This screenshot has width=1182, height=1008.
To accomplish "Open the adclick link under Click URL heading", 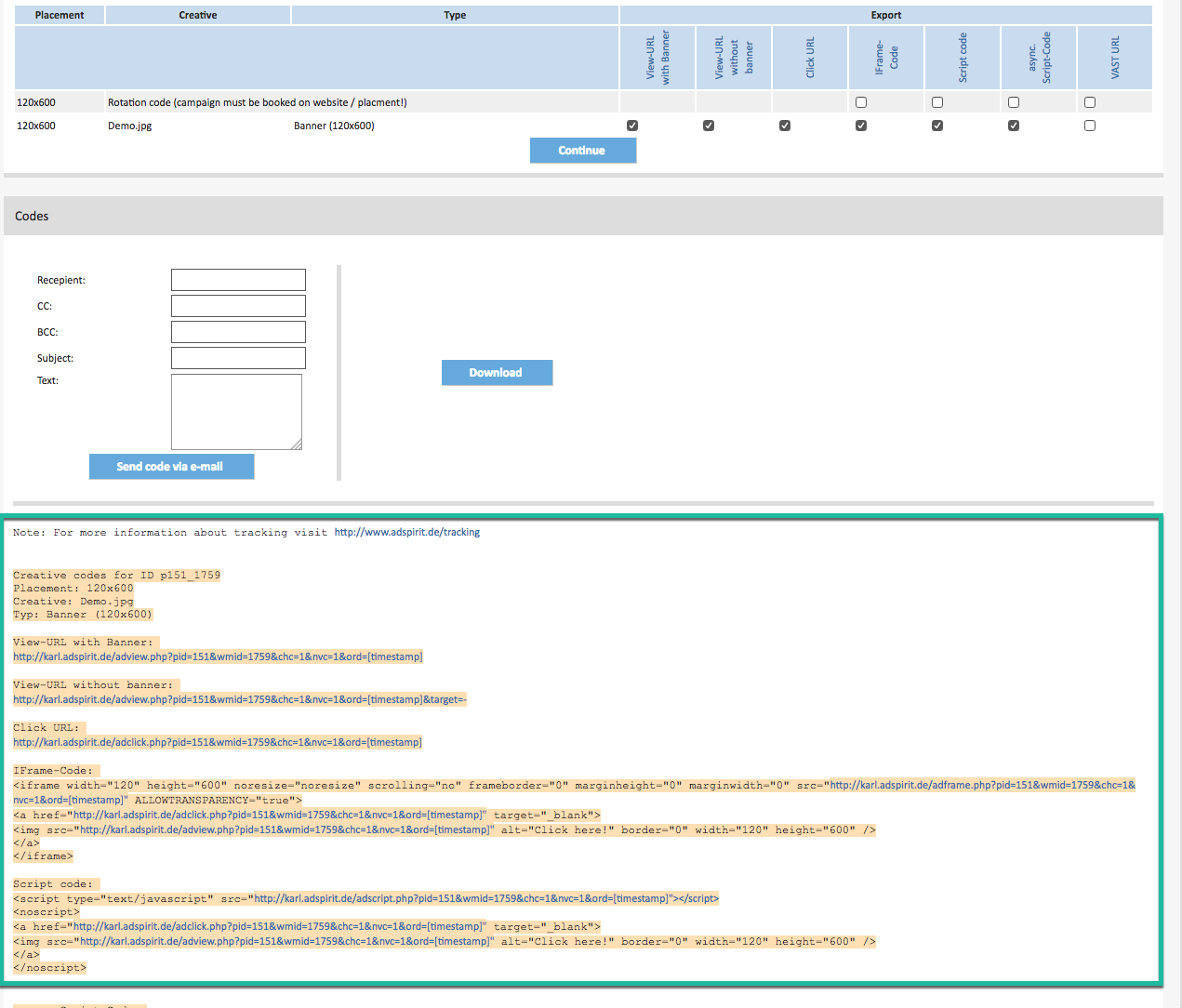I will [x=218, y=742].
